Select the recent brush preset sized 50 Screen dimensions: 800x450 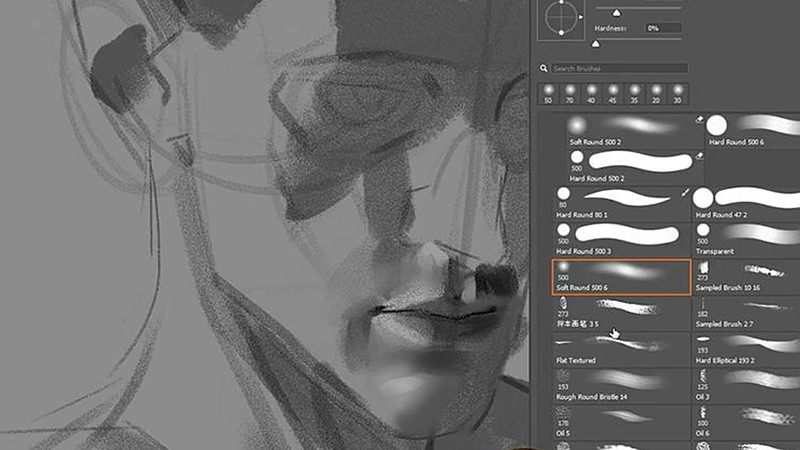click(548, 91)
